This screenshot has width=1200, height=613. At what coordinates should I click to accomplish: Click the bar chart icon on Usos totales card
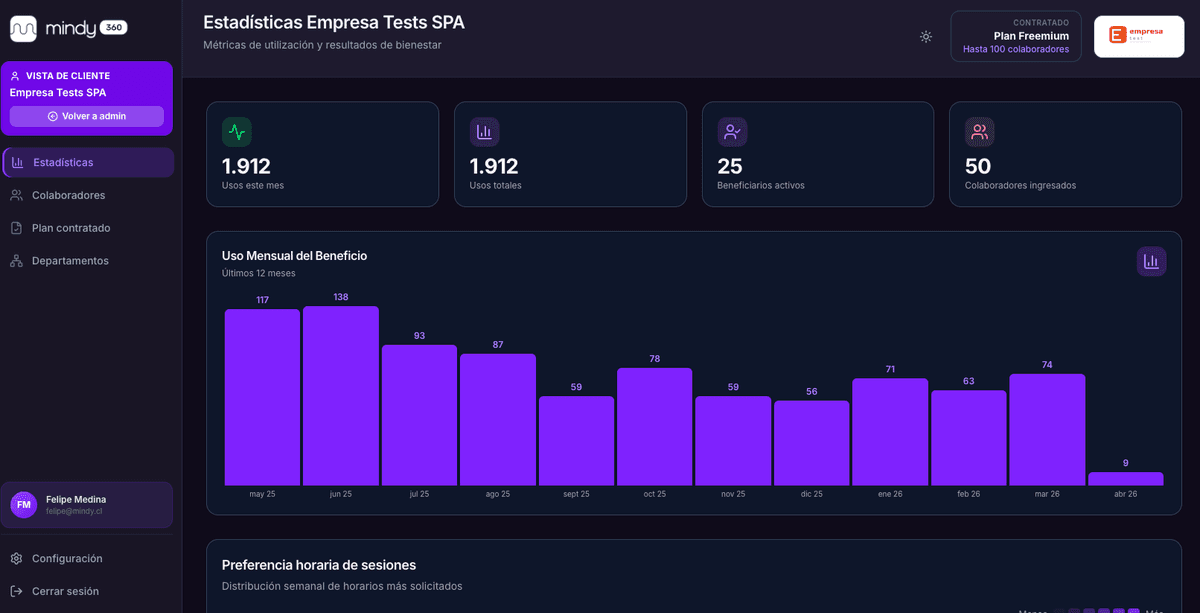(484, 131)
